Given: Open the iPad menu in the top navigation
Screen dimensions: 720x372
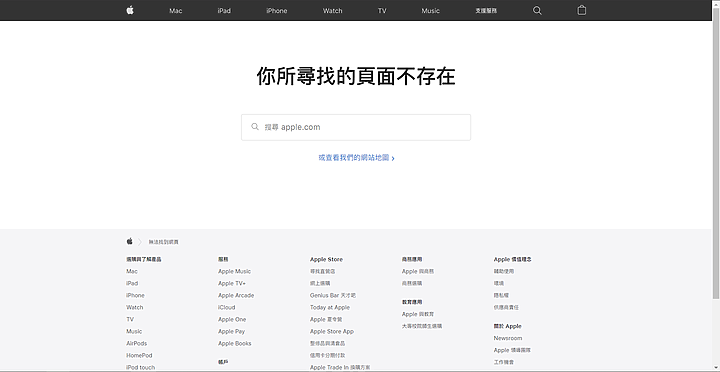Looking at the screenshot, I should (x=224, y=11).
